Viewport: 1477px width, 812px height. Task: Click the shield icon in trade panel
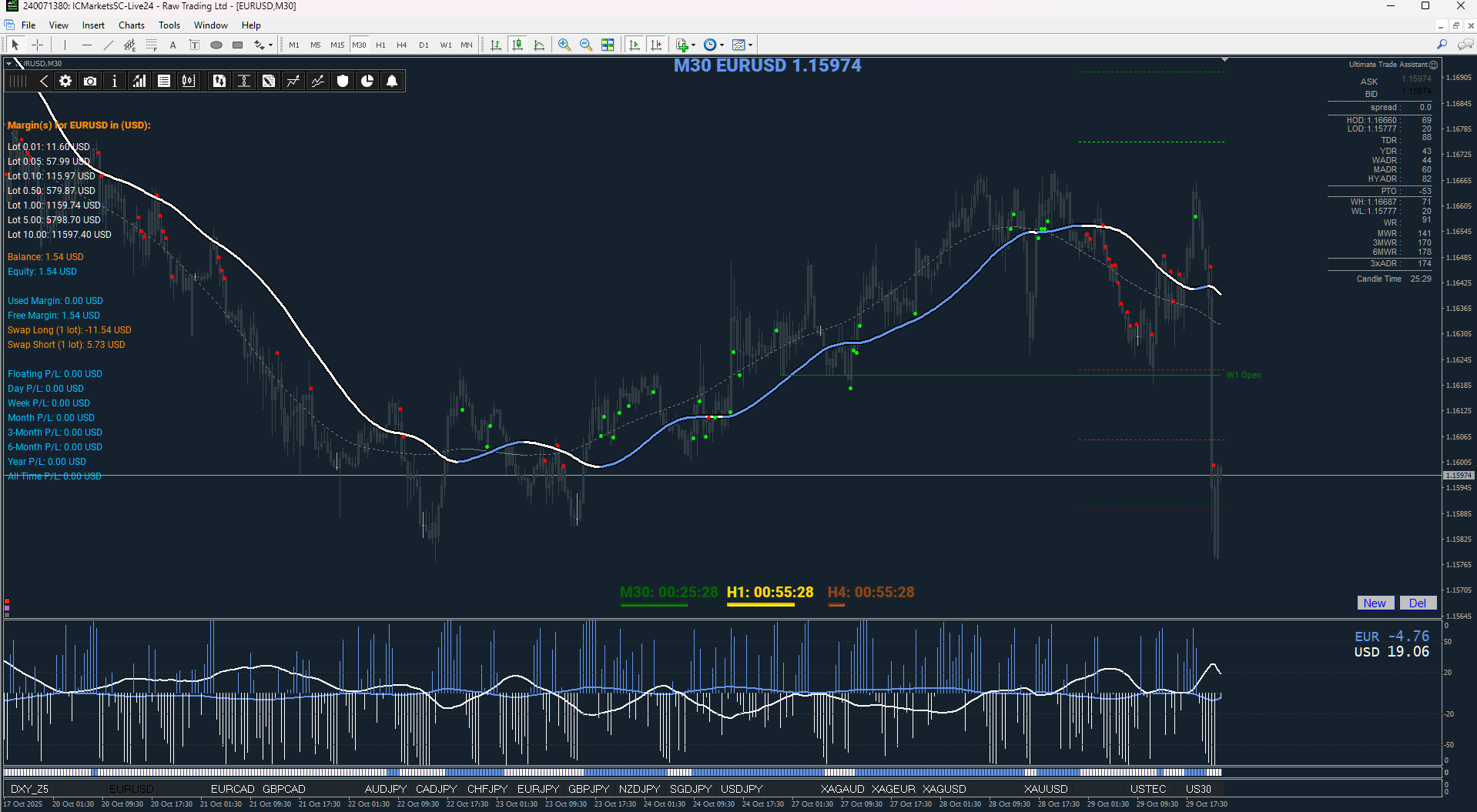(x=343, y=81)
